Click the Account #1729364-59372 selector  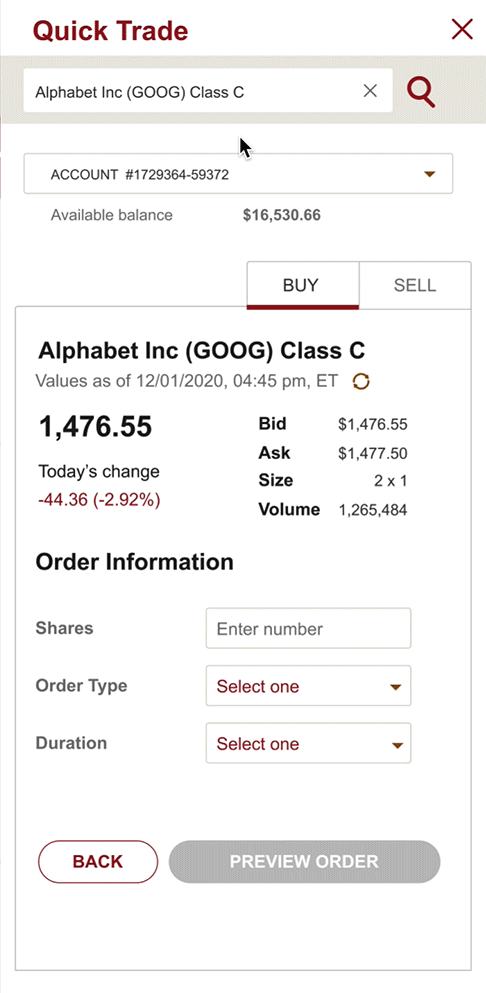click(238, 174)
